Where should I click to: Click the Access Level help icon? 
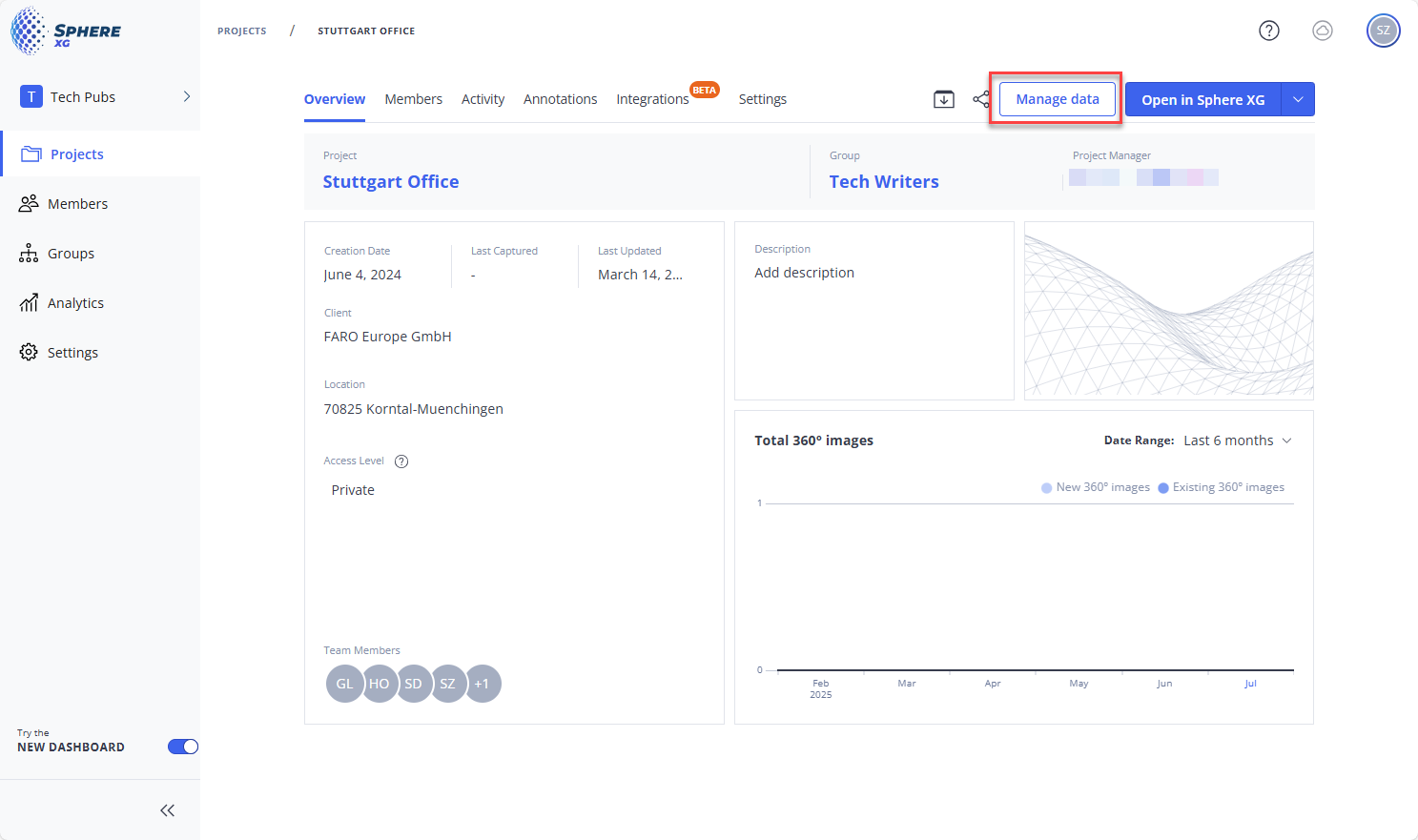pyautogui.click(x=401, y=461)
